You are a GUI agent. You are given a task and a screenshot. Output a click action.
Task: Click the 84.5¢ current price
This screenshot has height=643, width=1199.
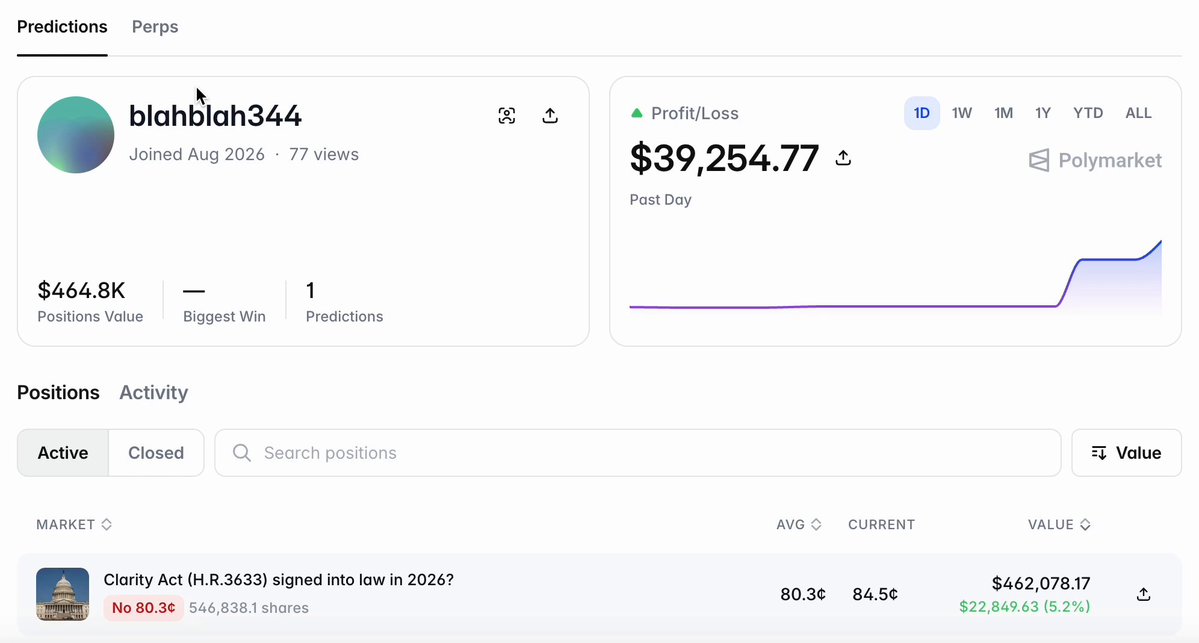pos(875,594)
